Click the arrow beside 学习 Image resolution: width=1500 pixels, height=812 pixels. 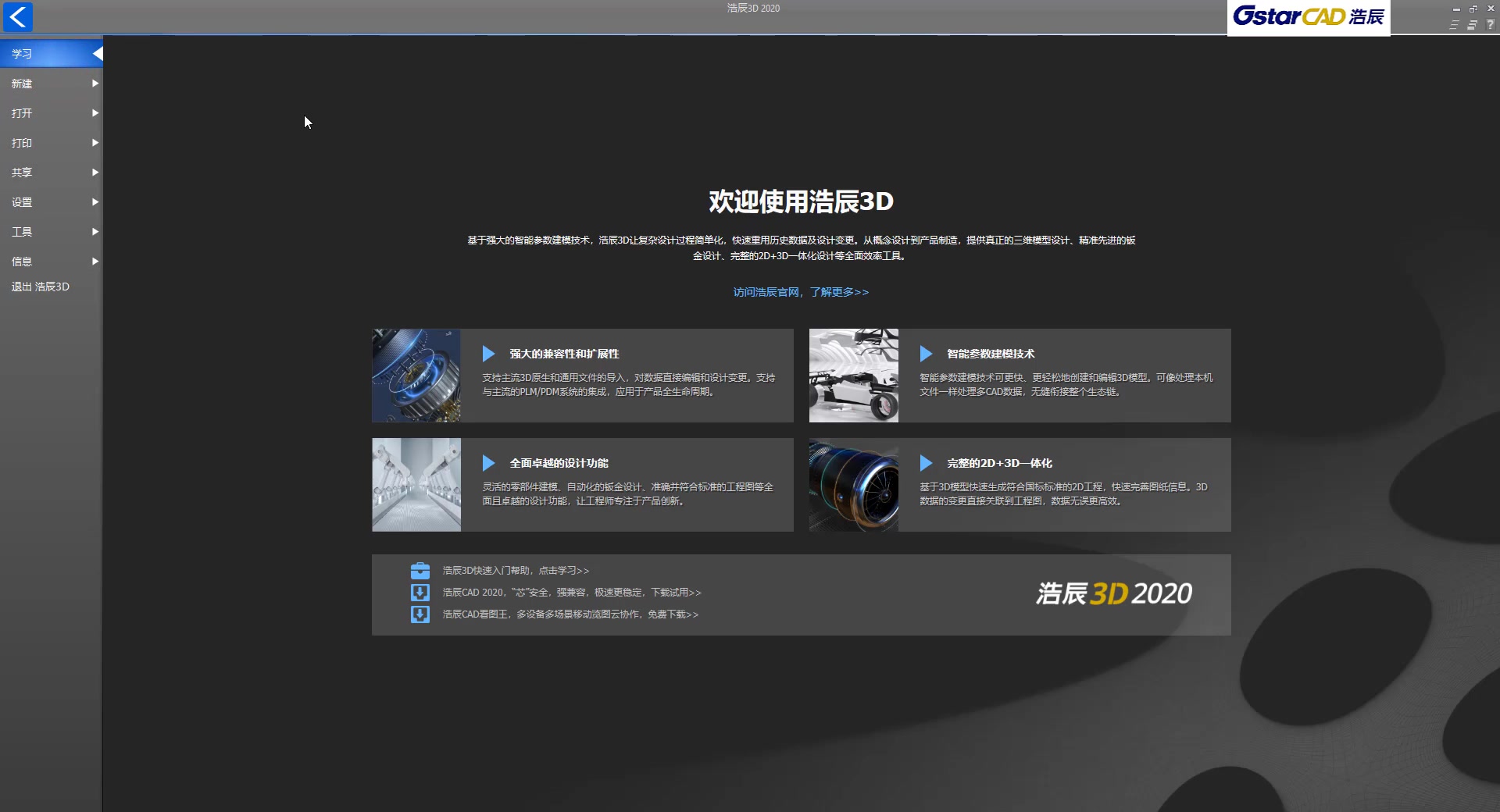[x=98, y=54]
